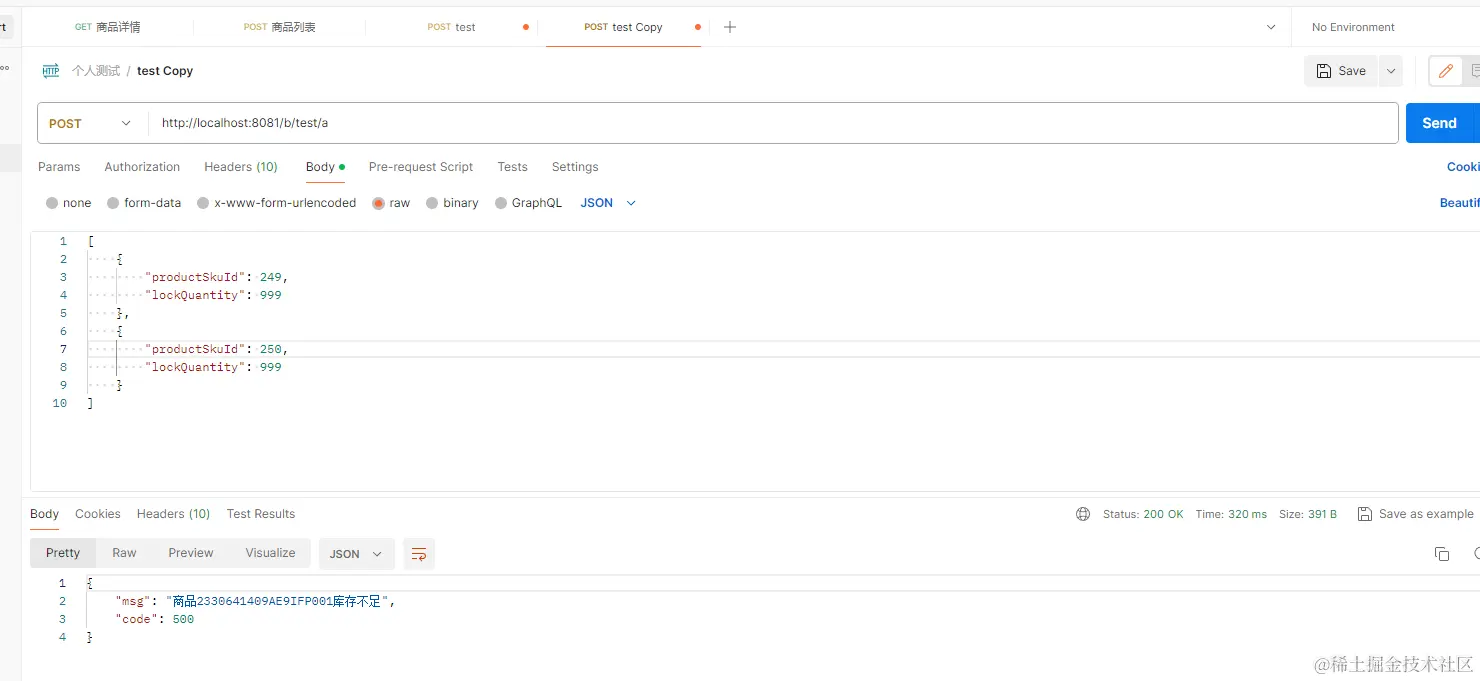Open the Params tab
This screenshot has width=1480, height=681.
point(59,167)
